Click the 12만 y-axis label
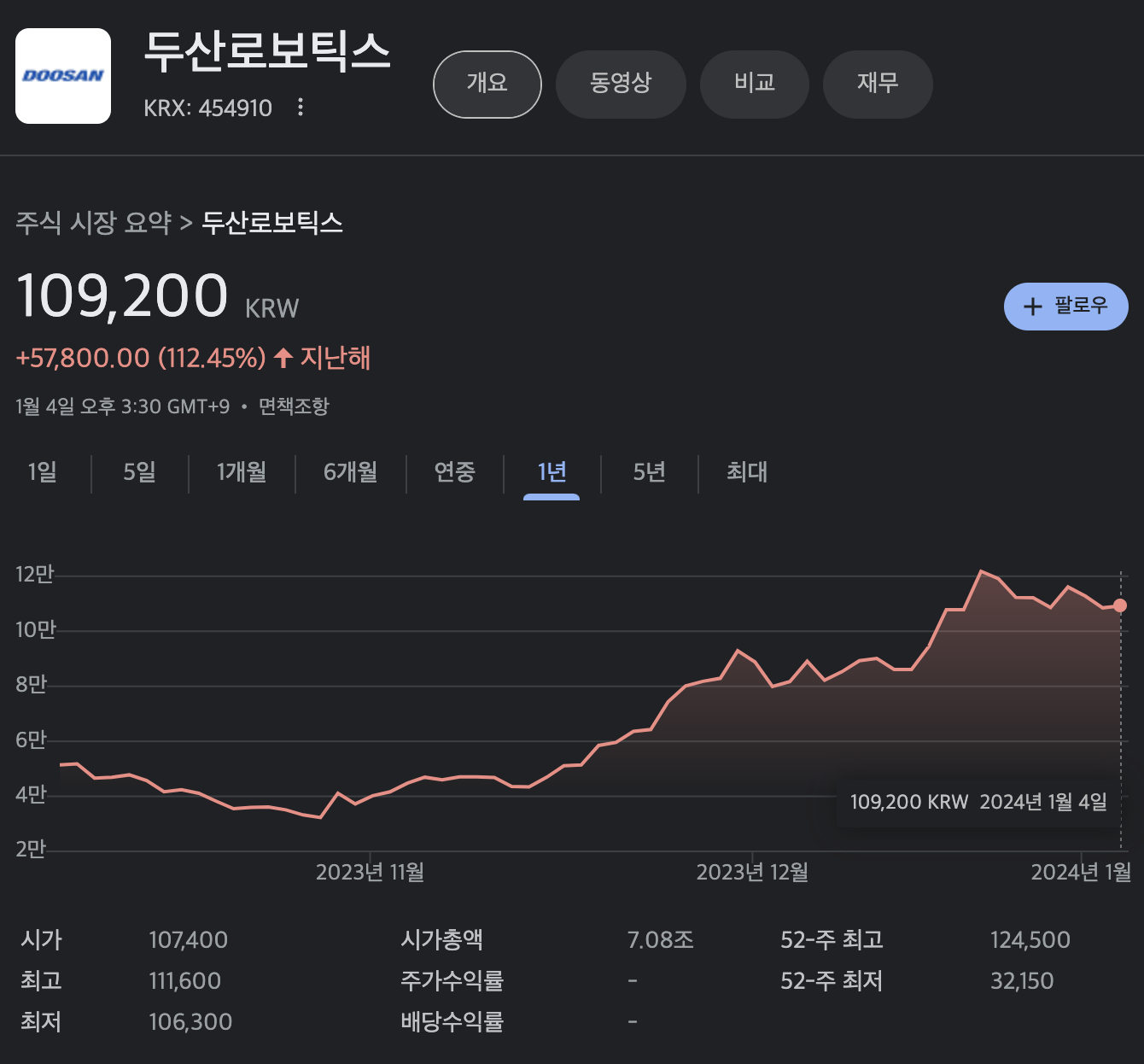The width and height of the screenshot is (1144, 1064). pyautogui.click(x=34, y=574)
